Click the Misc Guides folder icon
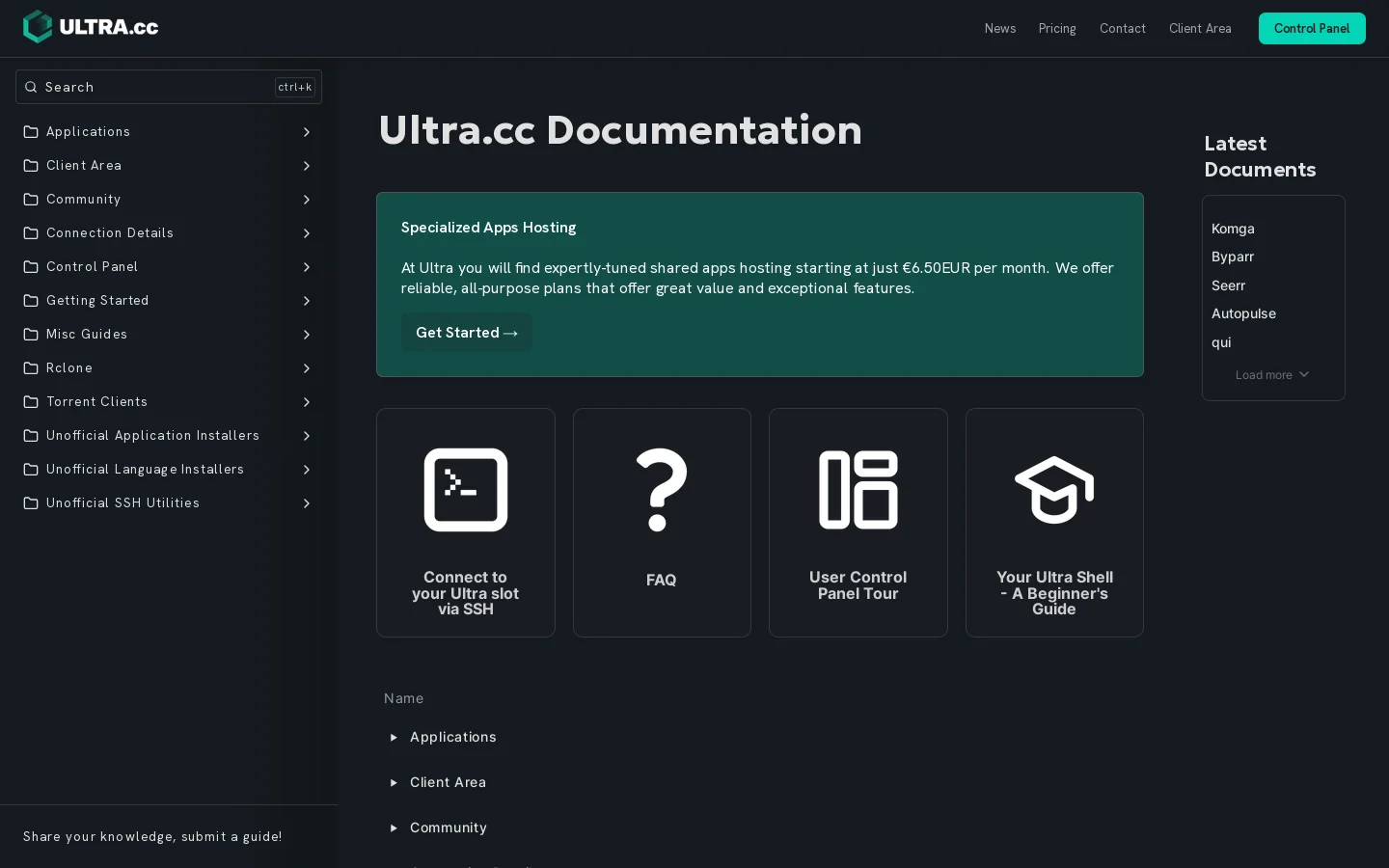1389x868 pixels. 31,335
